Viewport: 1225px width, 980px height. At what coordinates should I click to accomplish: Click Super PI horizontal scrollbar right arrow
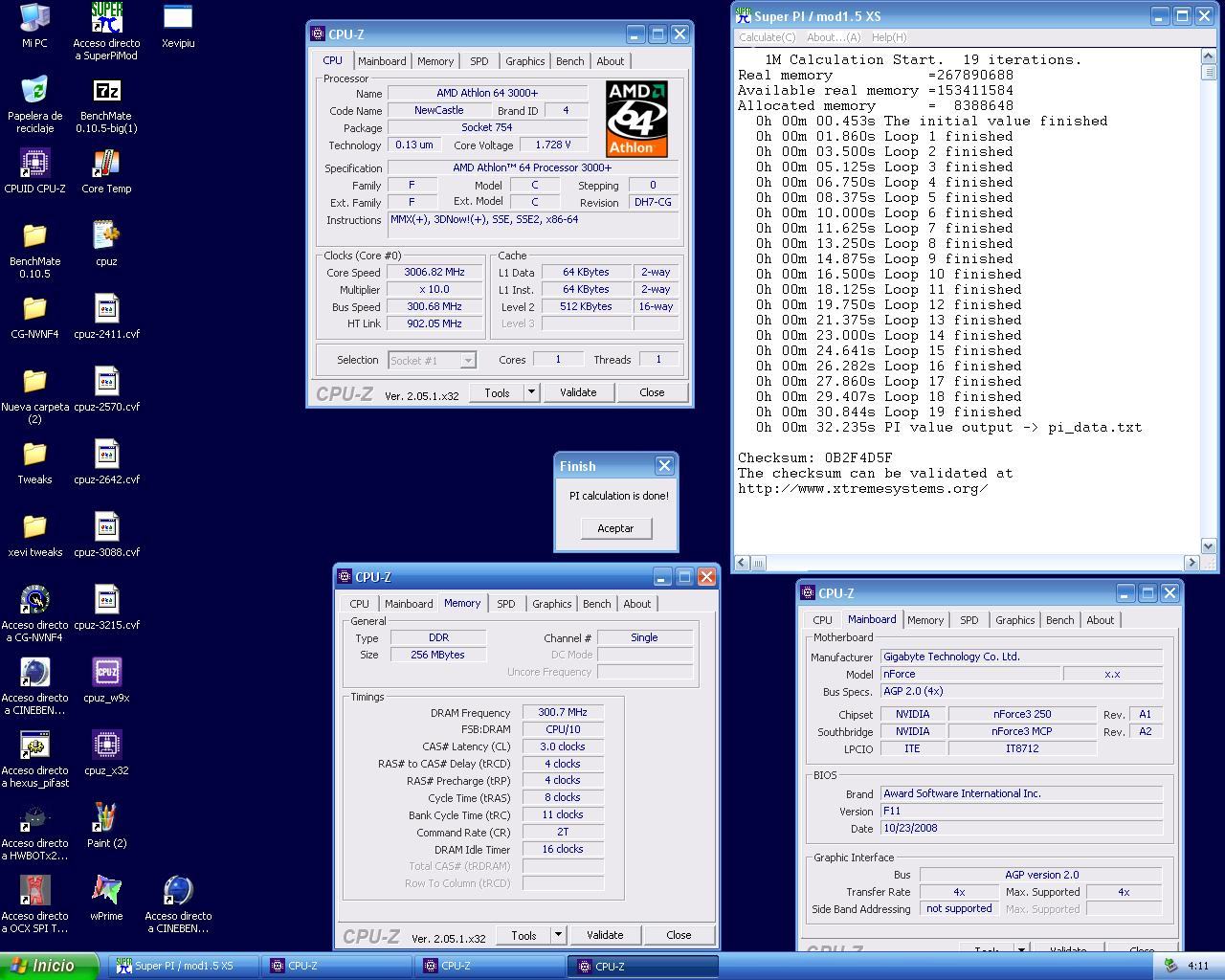click(1192, 563)
